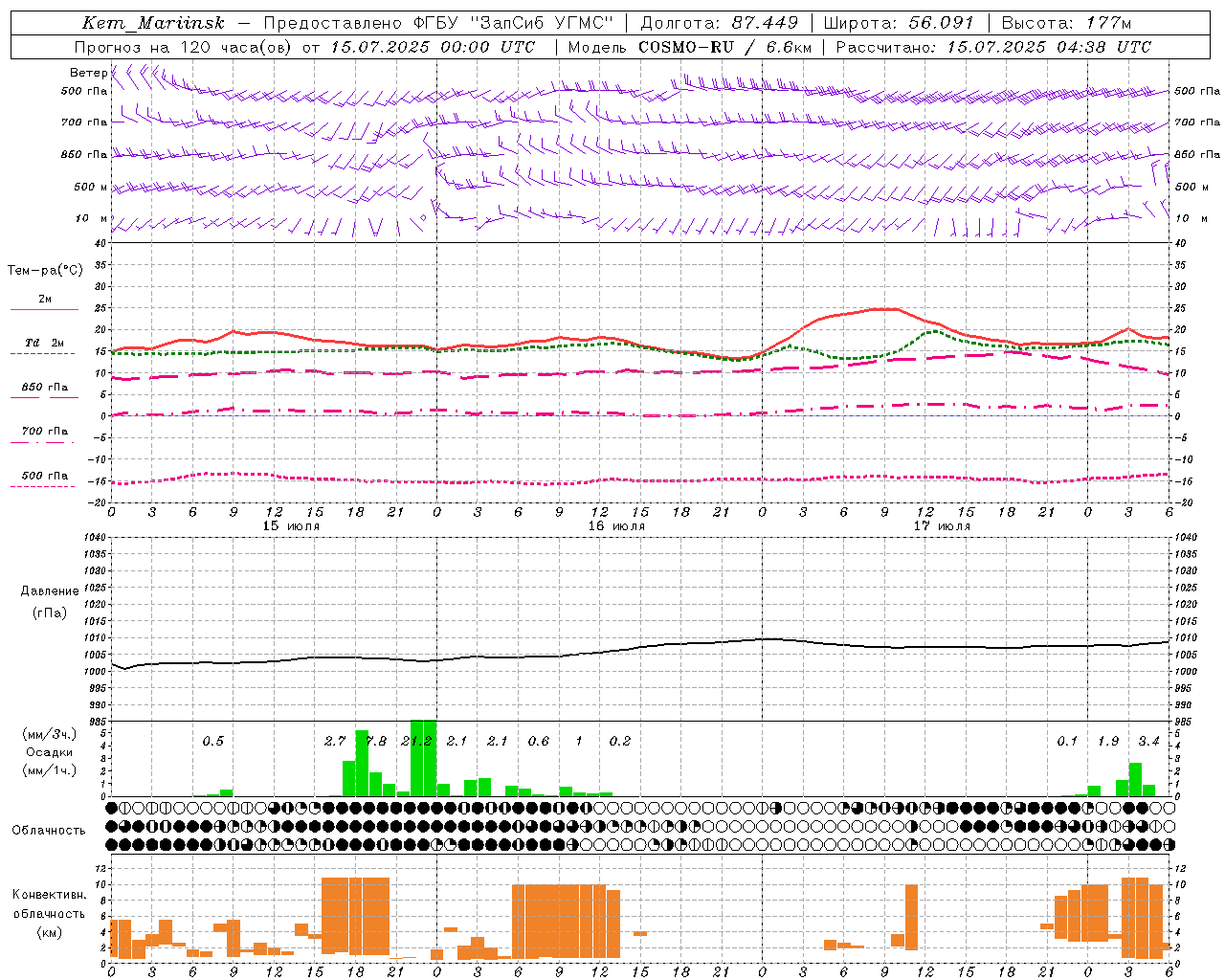Click the '(мм/1ч.)' precipitation unit label

50,769
